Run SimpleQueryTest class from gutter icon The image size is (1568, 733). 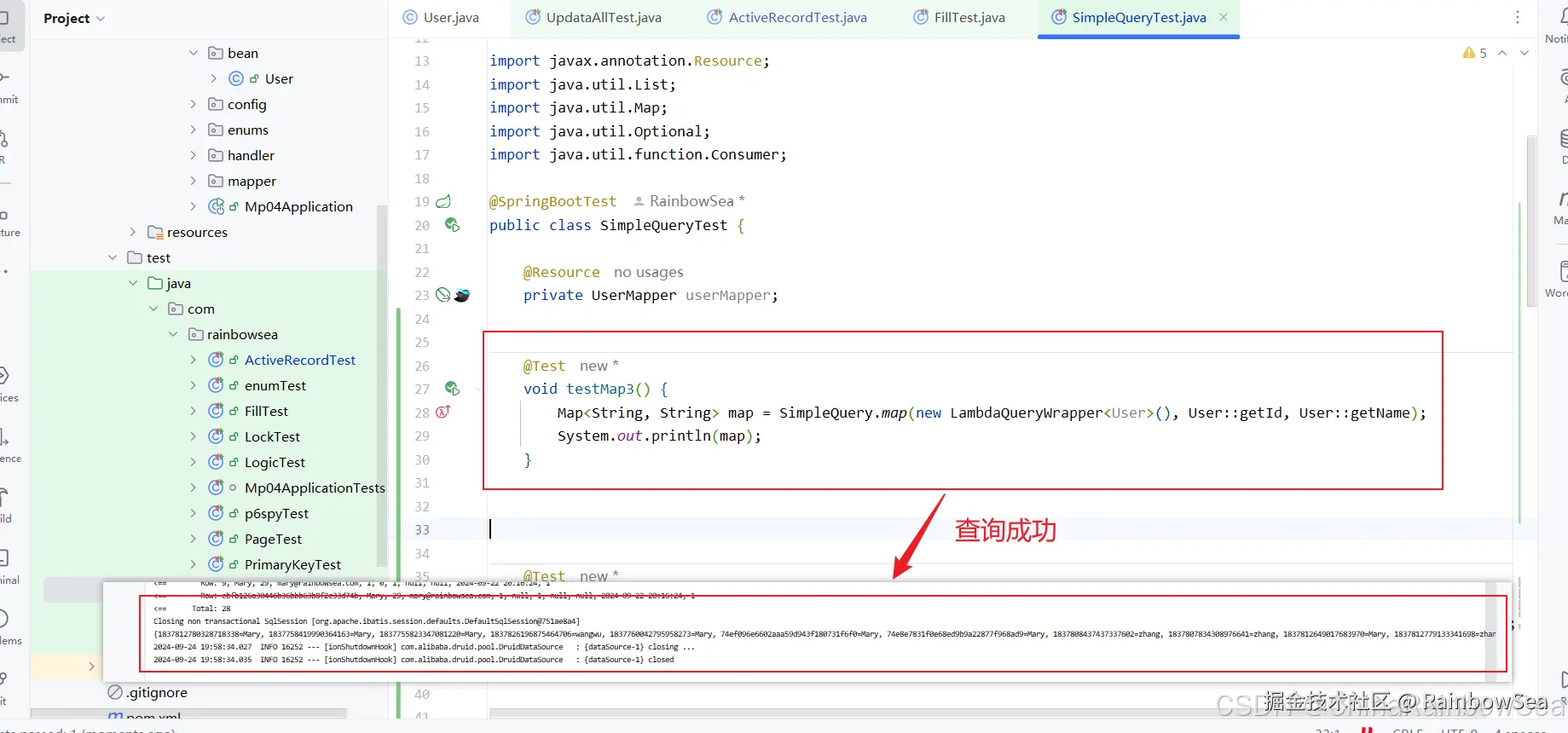tap(452, 225)
